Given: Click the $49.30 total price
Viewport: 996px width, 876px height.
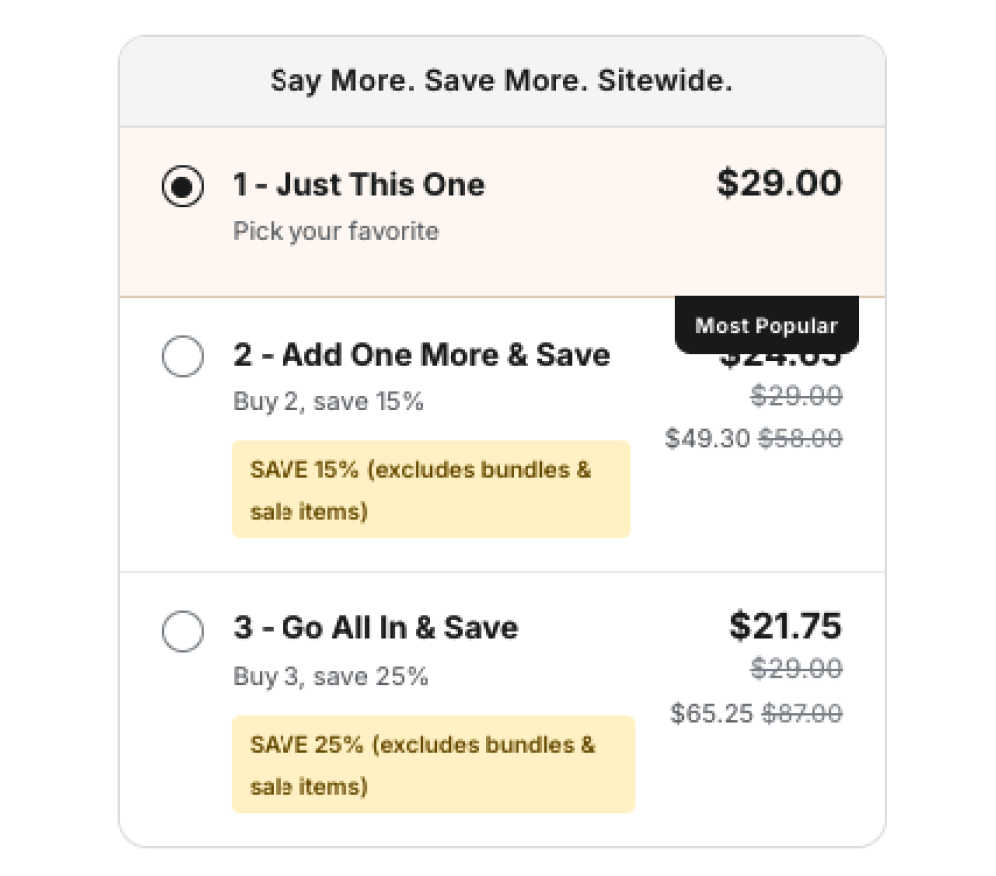Looking at the screenshot, I should 707,438.
